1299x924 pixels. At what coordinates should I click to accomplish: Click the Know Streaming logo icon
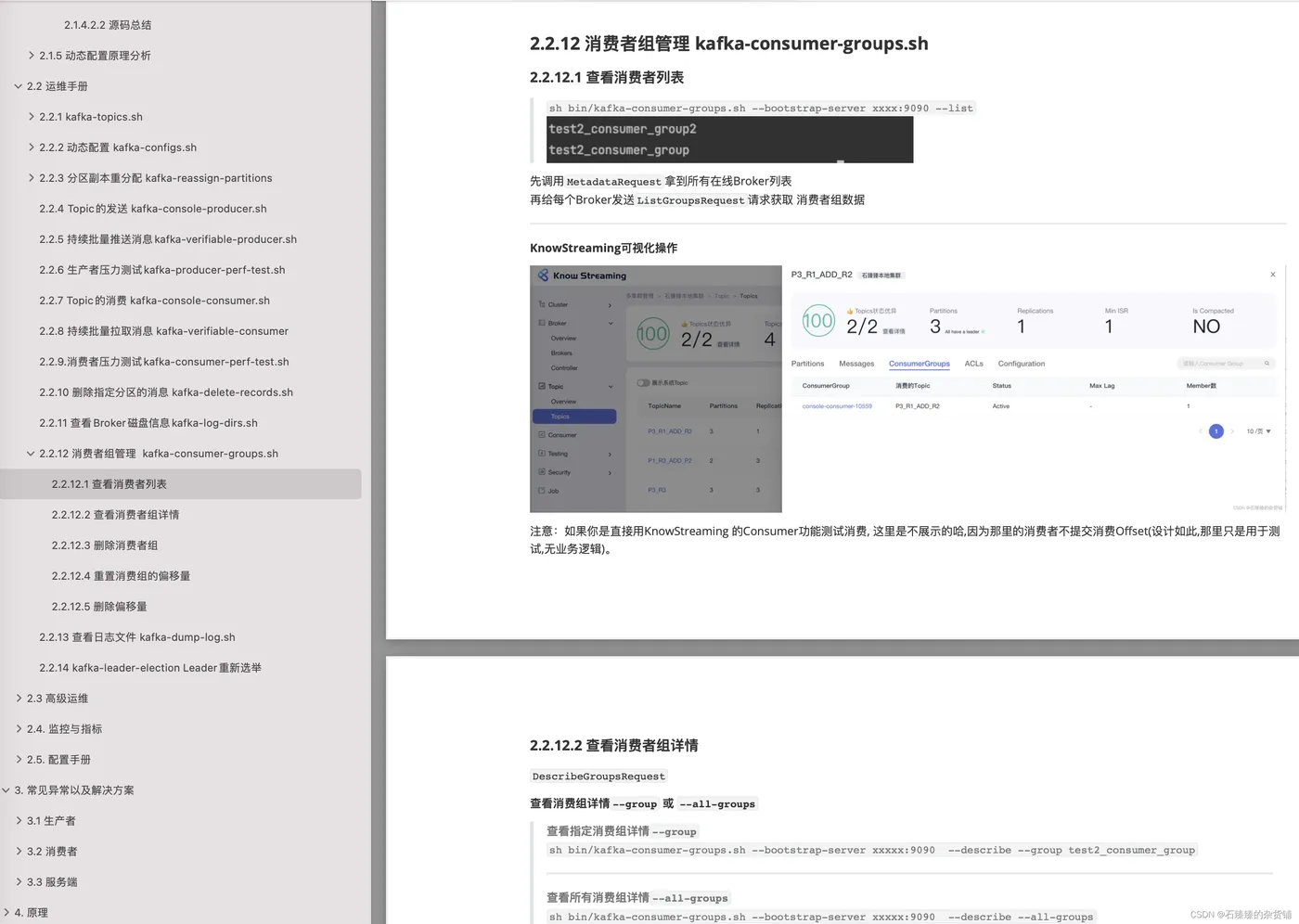(543, 276)
